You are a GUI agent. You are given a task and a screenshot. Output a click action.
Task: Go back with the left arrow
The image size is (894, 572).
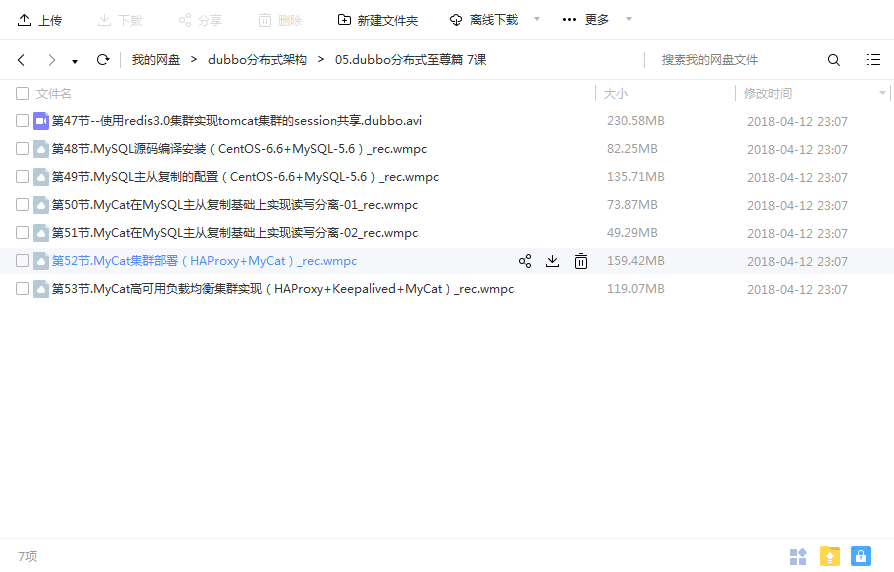pyautogui.click(x=22, y=60)
